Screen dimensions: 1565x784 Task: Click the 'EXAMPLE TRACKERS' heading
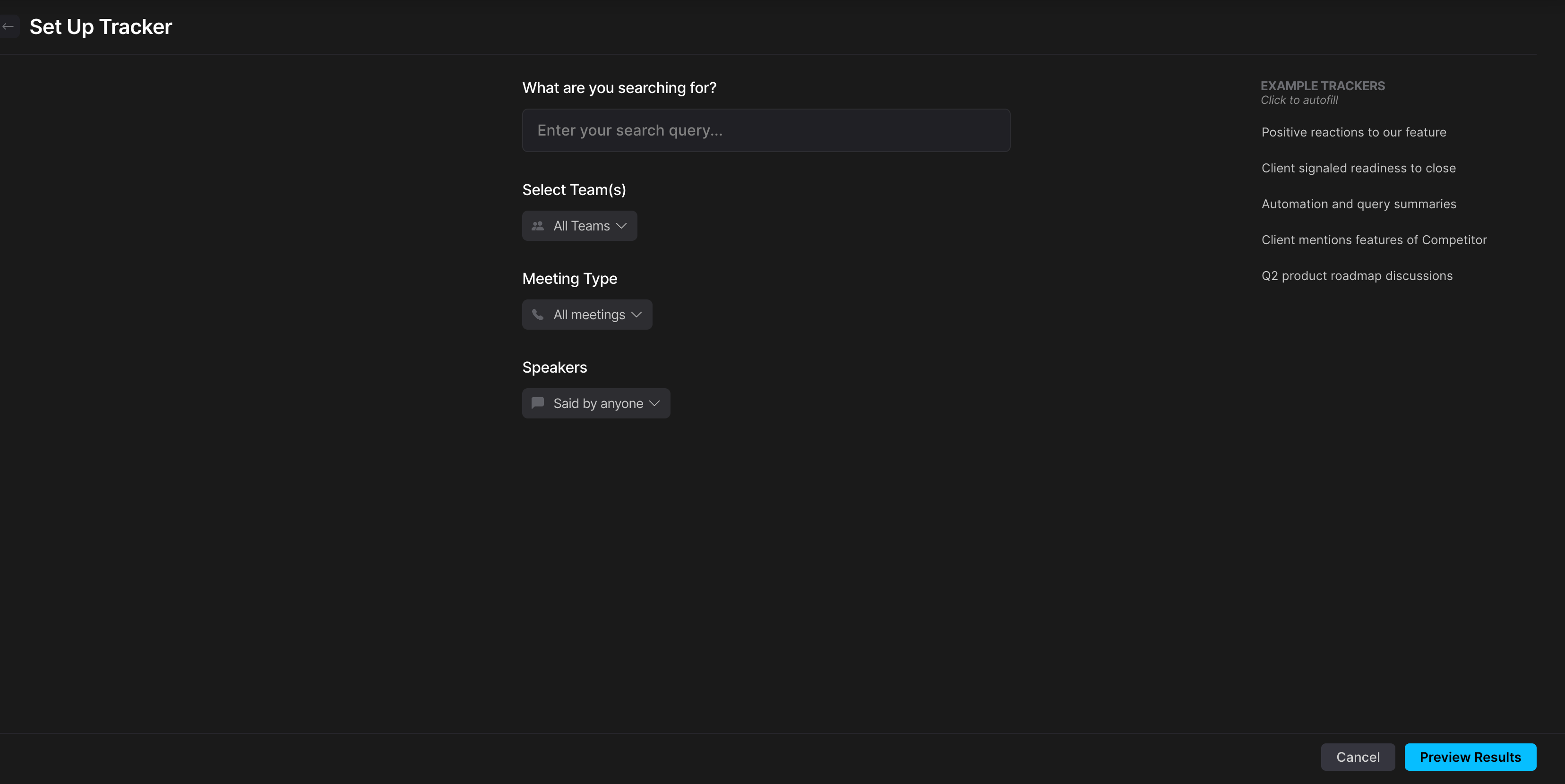point(1323,85)
